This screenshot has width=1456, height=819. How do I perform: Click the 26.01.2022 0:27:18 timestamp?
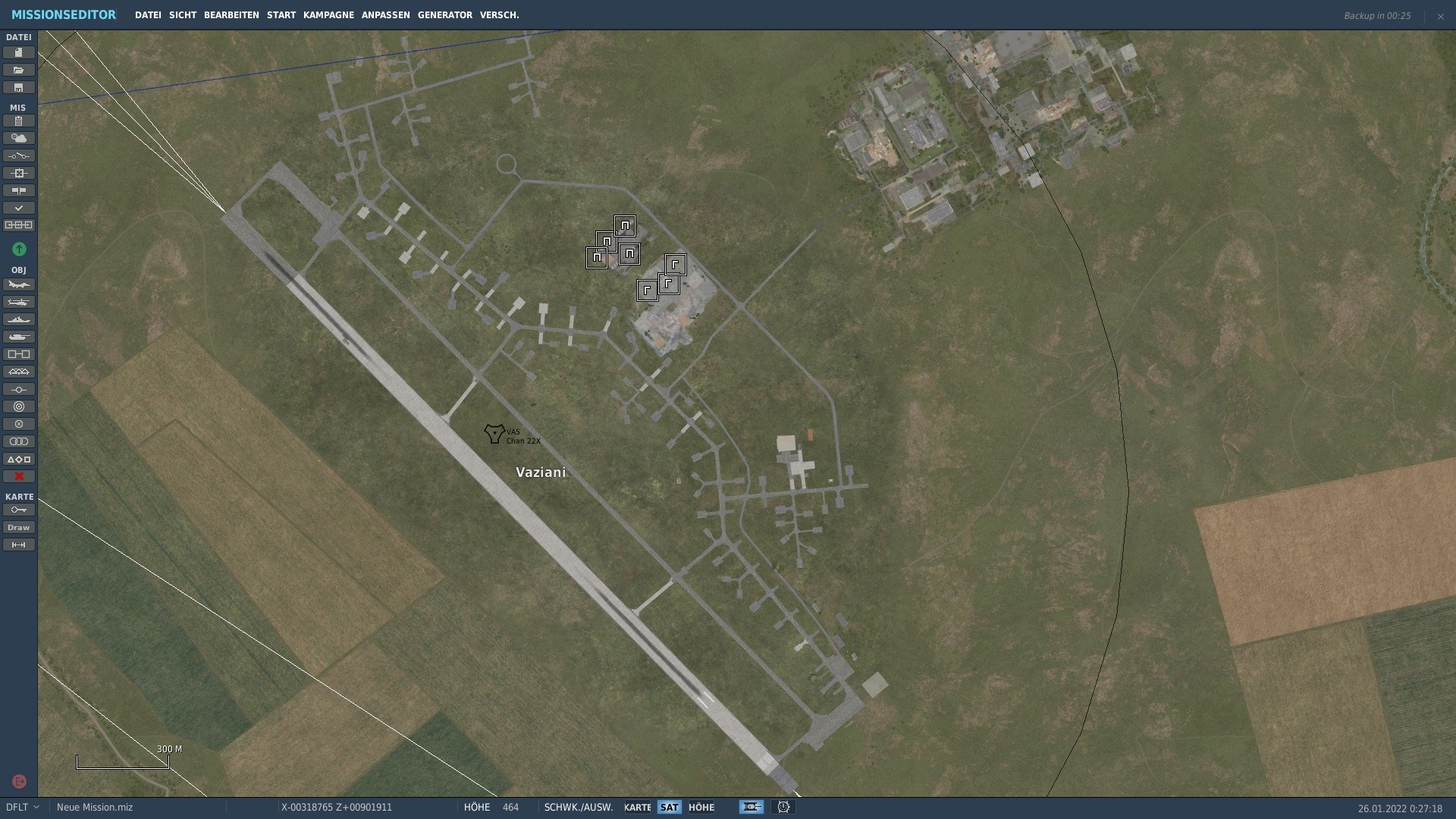point(1400,808)
